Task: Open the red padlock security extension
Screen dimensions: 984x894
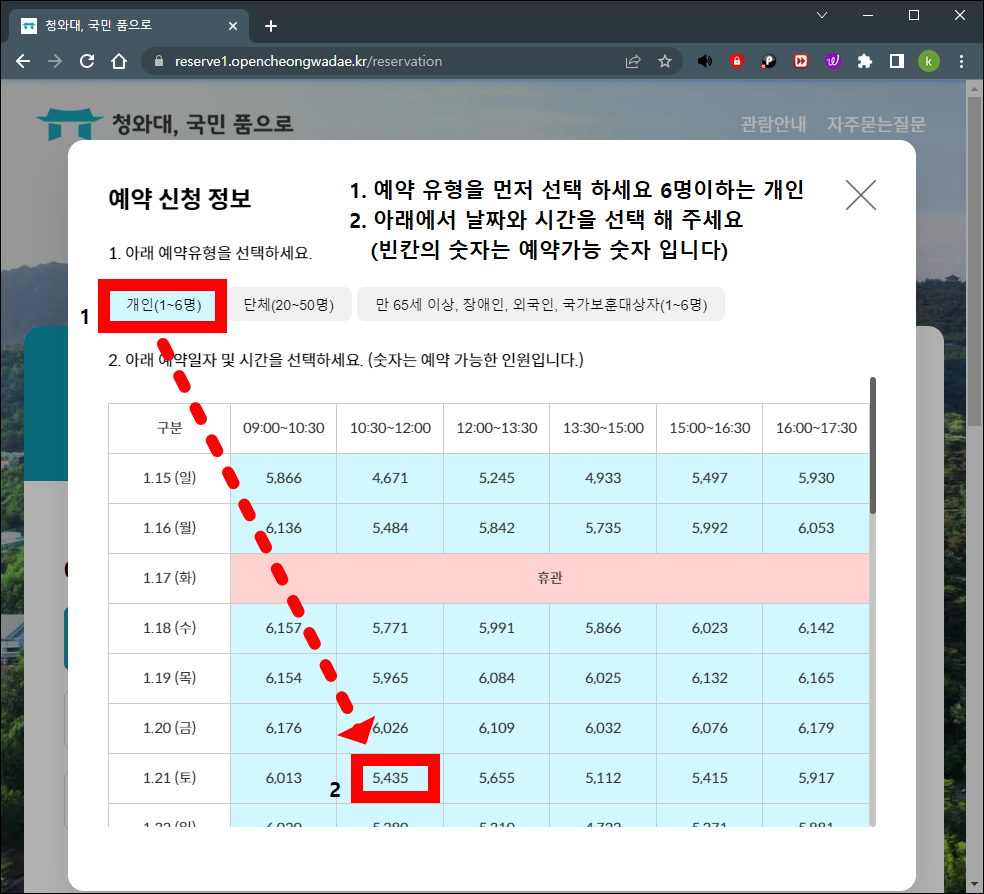Action: [x=737, y=61]
